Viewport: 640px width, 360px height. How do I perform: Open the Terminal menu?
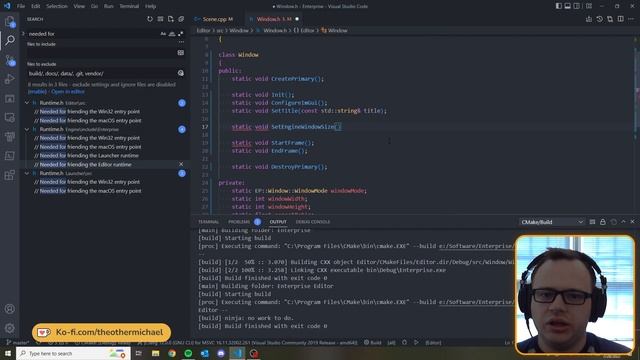(129, 6)
